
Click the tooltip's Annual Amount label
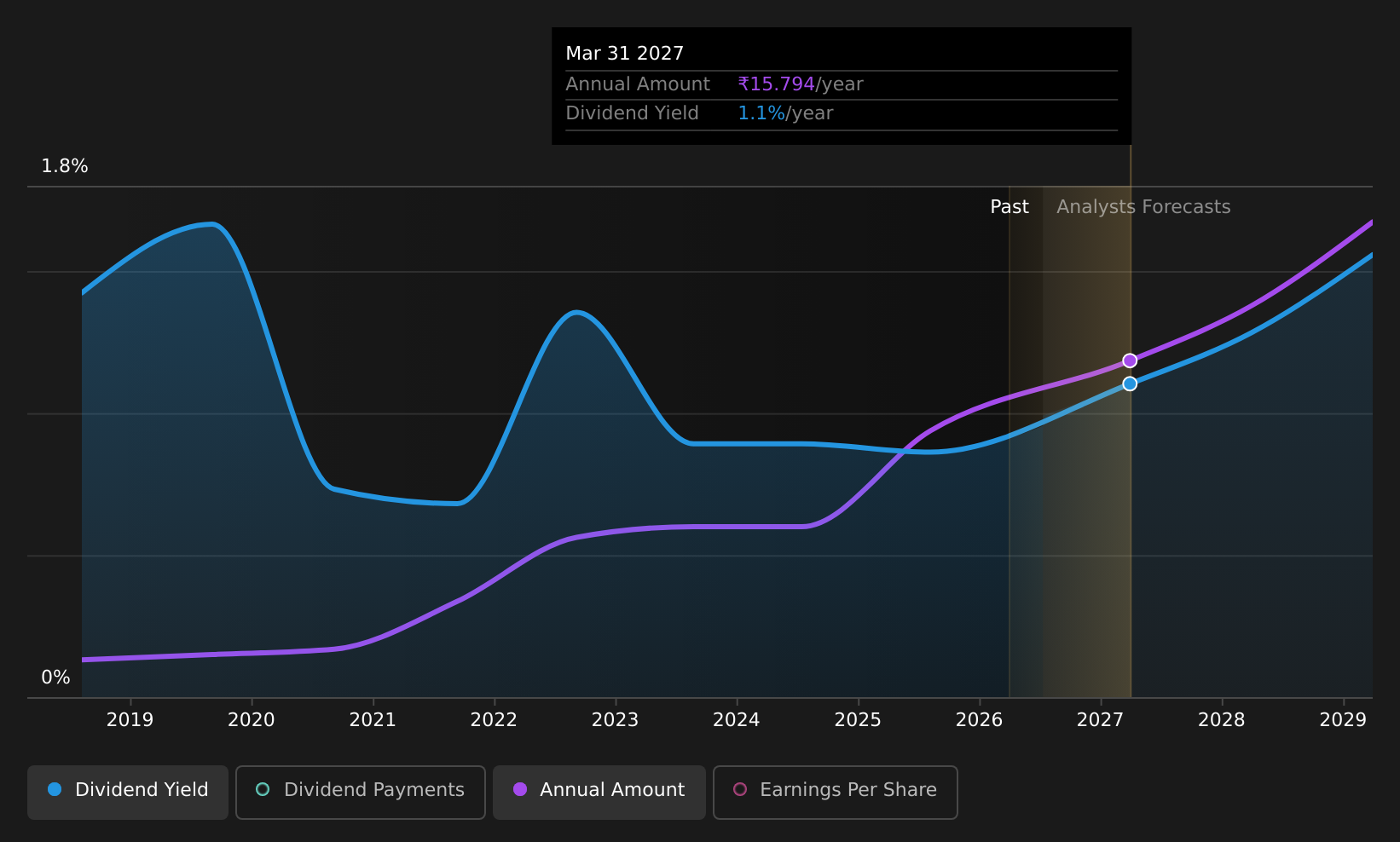click(x=638, y=84)
